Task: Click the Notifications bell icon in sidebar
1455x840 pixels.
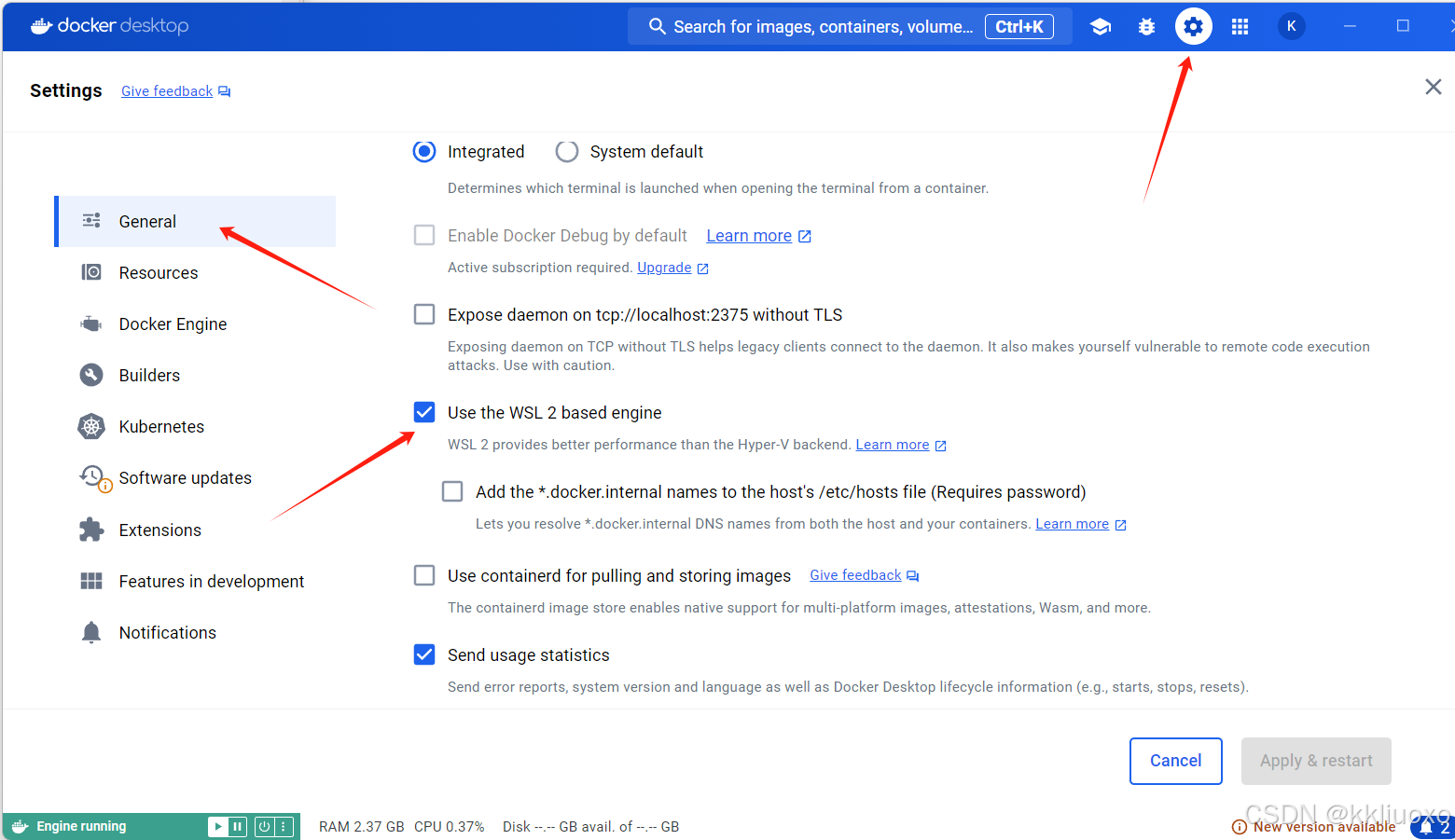Action: [x=91, y=632]
